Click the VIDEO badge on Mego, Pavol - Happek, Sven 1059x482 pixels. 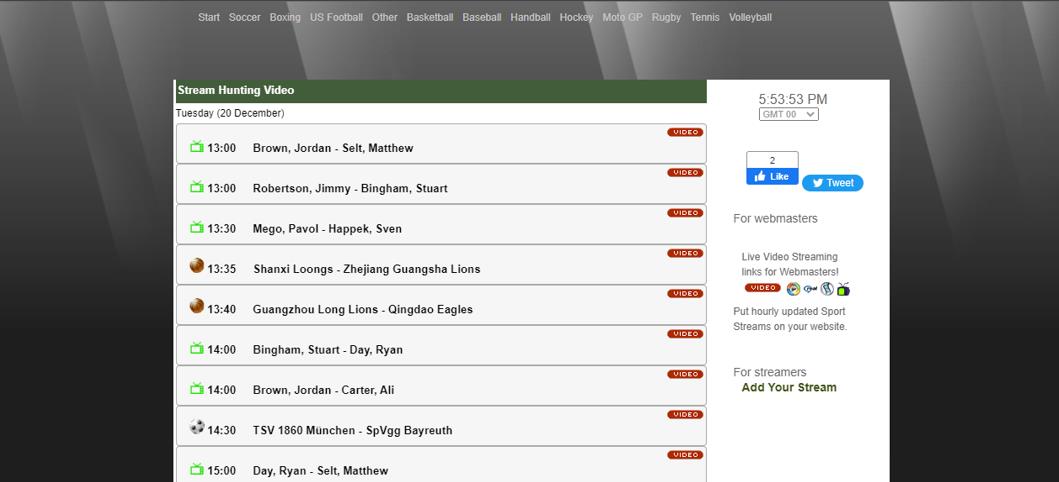point(685,213)
